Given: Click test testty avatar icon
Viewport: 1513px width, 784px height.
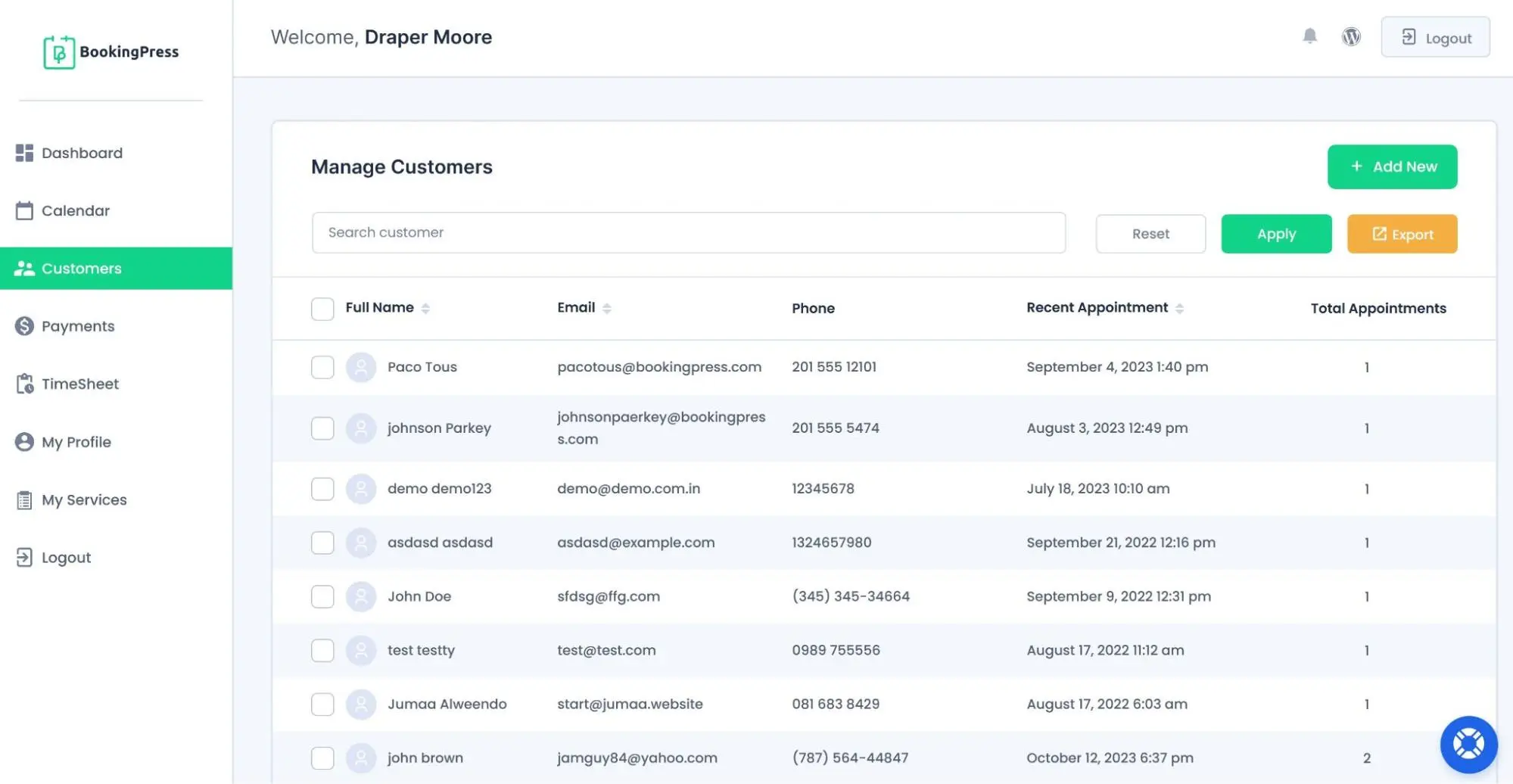Looking at the screenshot, I should point(361,650).
